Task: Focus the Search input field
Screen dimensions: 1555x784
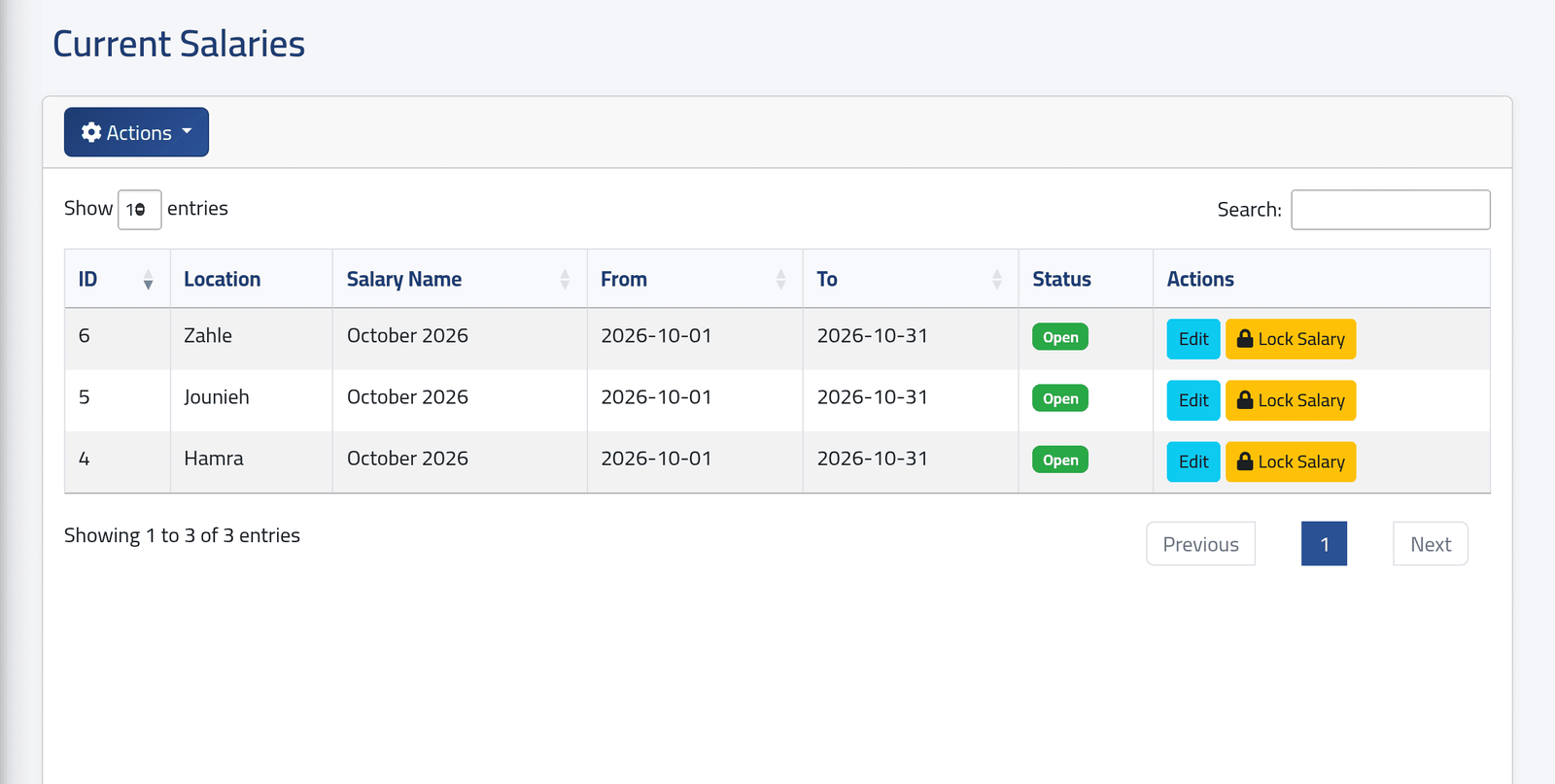Action: point(1390,210)
